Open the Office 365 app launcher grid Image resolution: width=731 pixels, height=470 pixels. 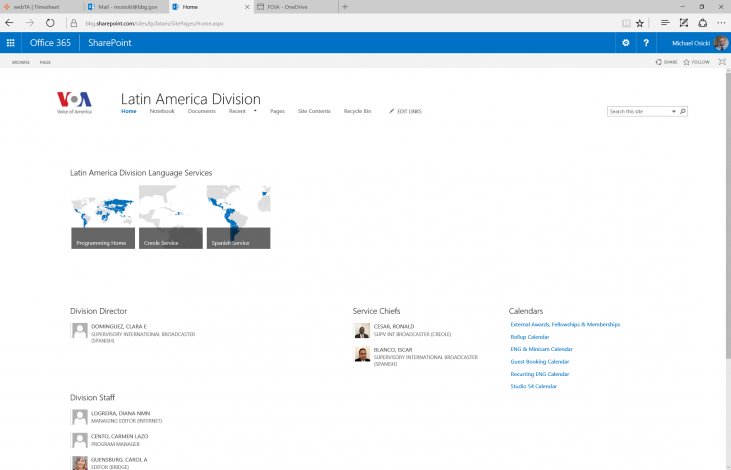click(10, 43)
